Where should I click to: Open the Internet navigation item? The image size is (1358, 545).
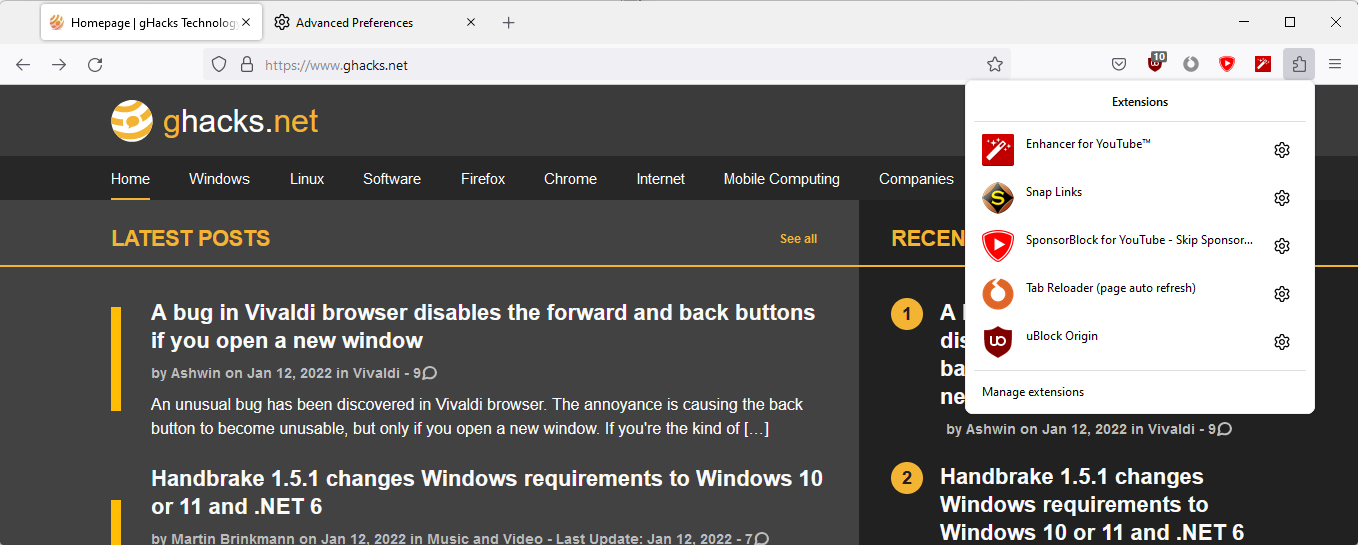[661, 179]
